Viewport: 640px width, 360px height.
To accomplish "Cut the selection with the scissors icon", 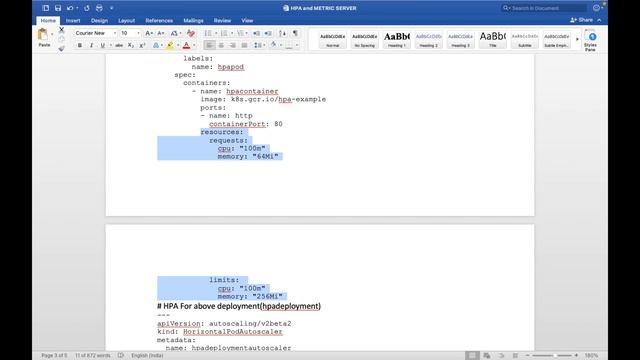I will pos(62,30).
